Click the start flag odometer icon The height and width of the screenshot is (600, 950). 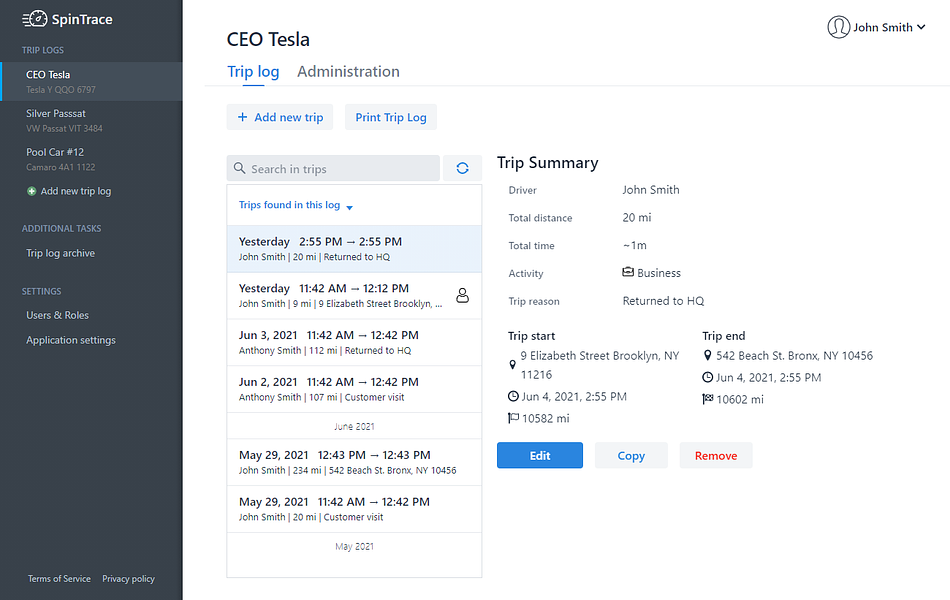513,418
